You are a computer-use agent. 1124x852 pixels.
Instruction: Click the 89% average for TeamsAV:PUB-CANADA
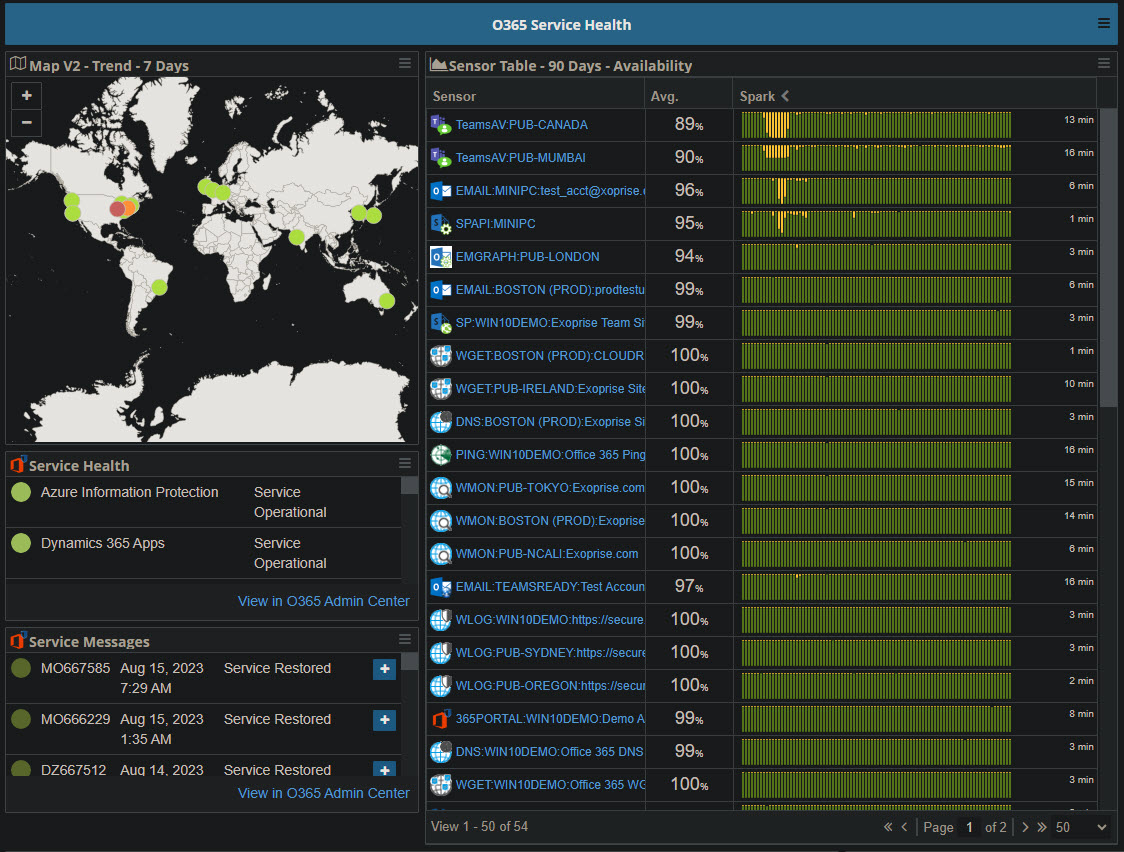(x=689, y=125)
